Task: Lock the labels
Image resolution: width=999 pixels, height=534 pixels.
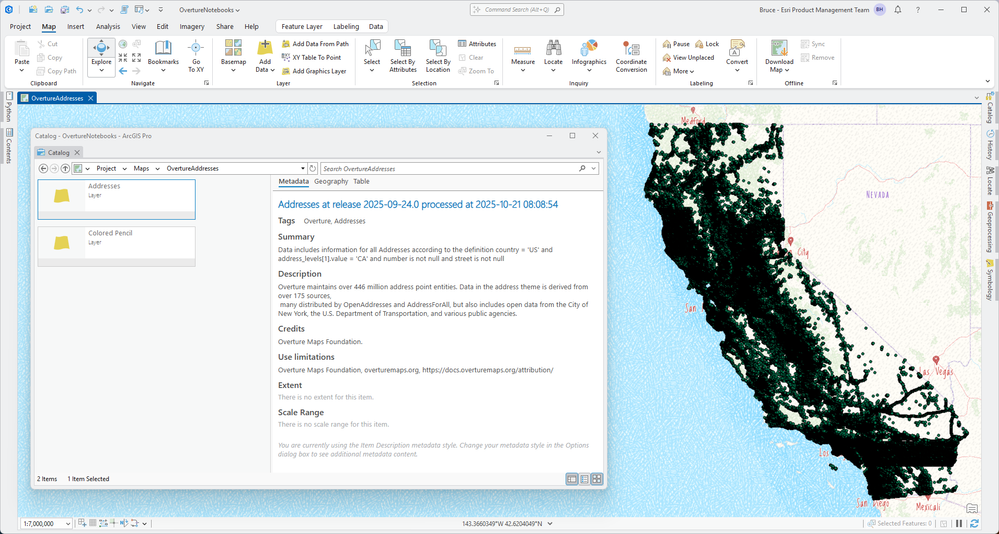Action: coord(707,44)
